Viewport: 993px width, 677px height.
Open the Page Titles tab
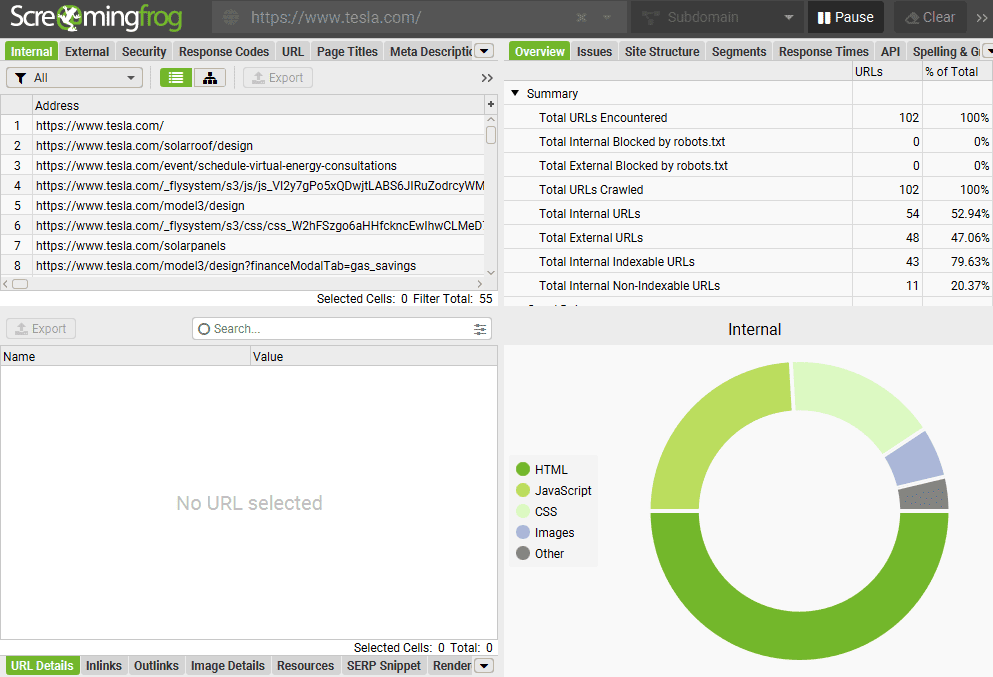(x=347, y=51)
